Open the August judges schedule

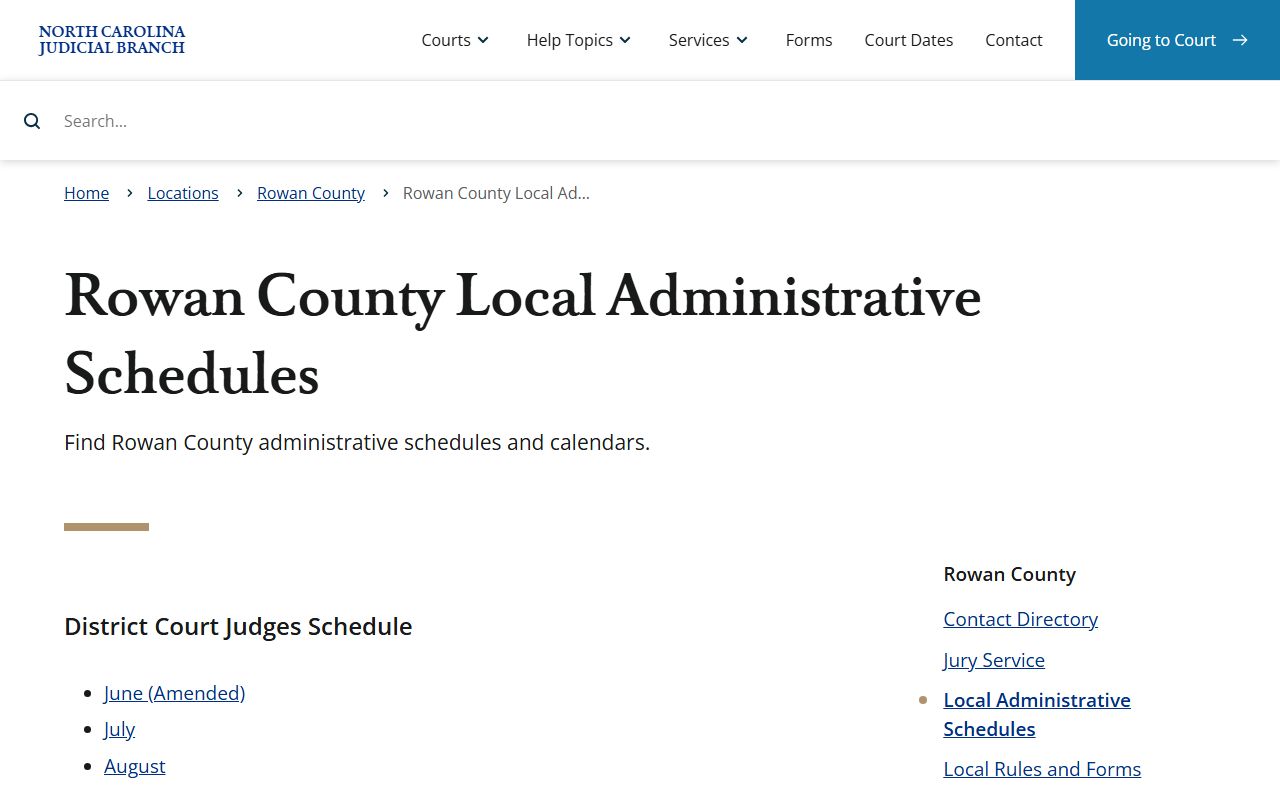[x=135, y=766]
